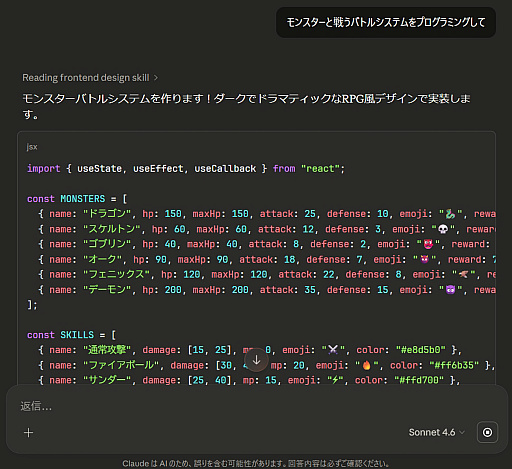
Task: Click the ドラゴン monster row
Action: (267, 214)
